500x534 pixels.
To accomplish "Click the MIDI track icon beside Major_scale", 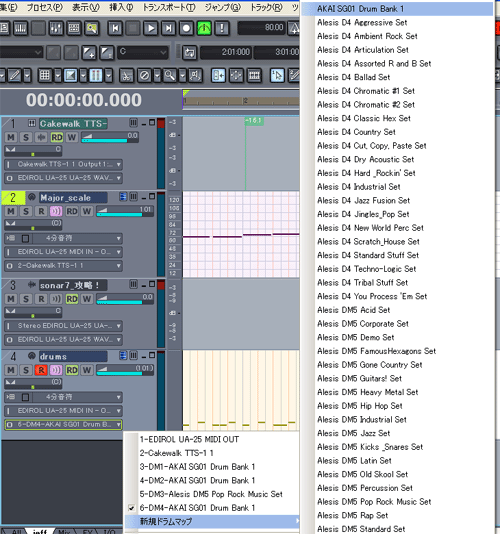I will (x=32, y=197).
